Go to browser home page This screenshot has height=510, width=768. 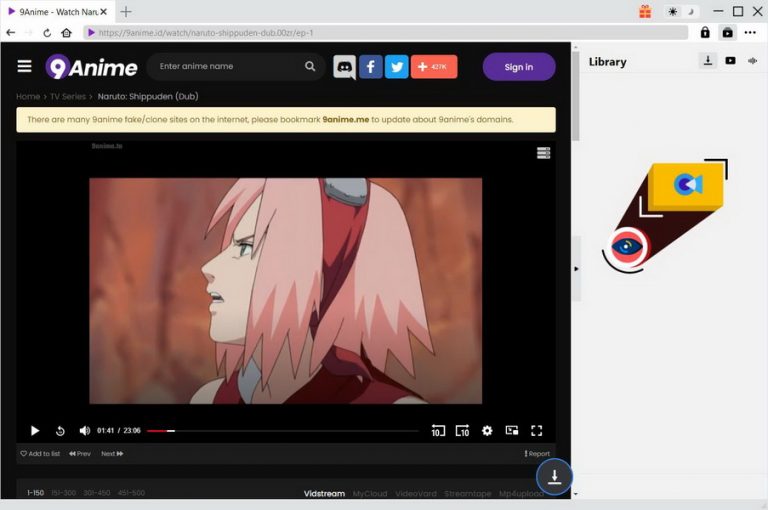(x=67, y=33)
